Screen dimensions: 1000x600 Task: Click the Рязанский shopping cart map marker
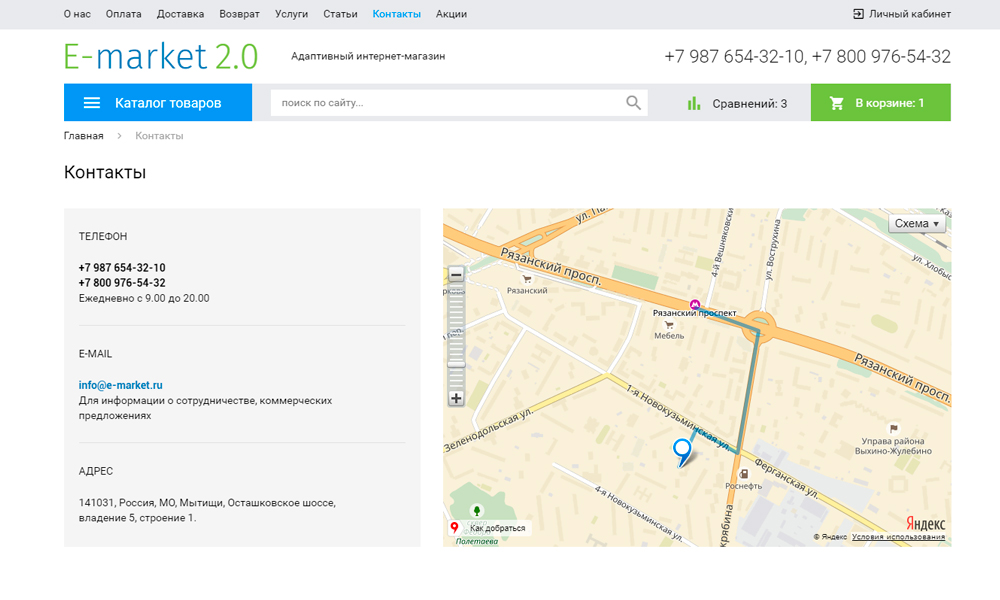[527, 279]
